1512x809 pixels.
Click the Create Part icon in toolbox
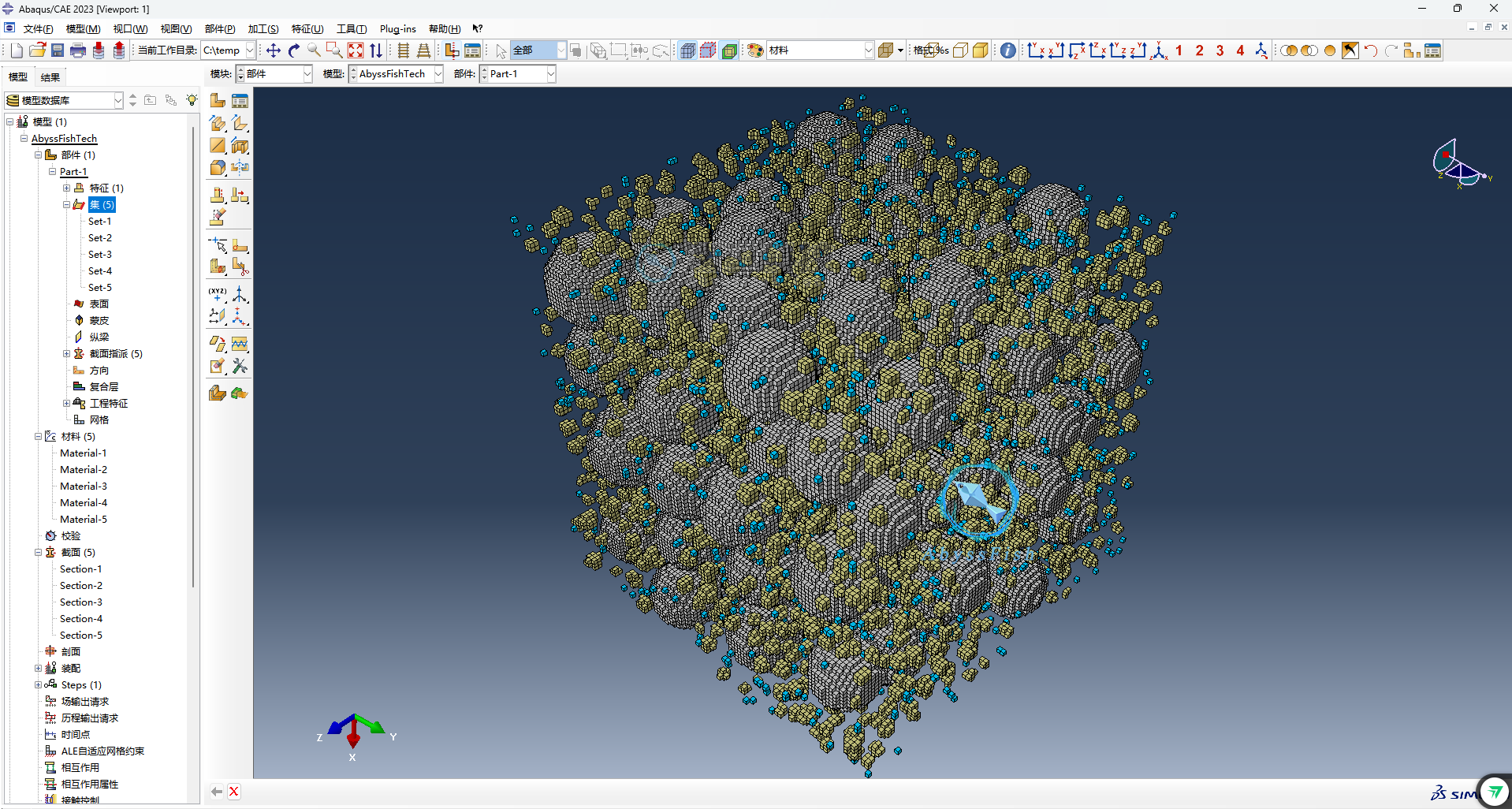[x=218, y=101]
